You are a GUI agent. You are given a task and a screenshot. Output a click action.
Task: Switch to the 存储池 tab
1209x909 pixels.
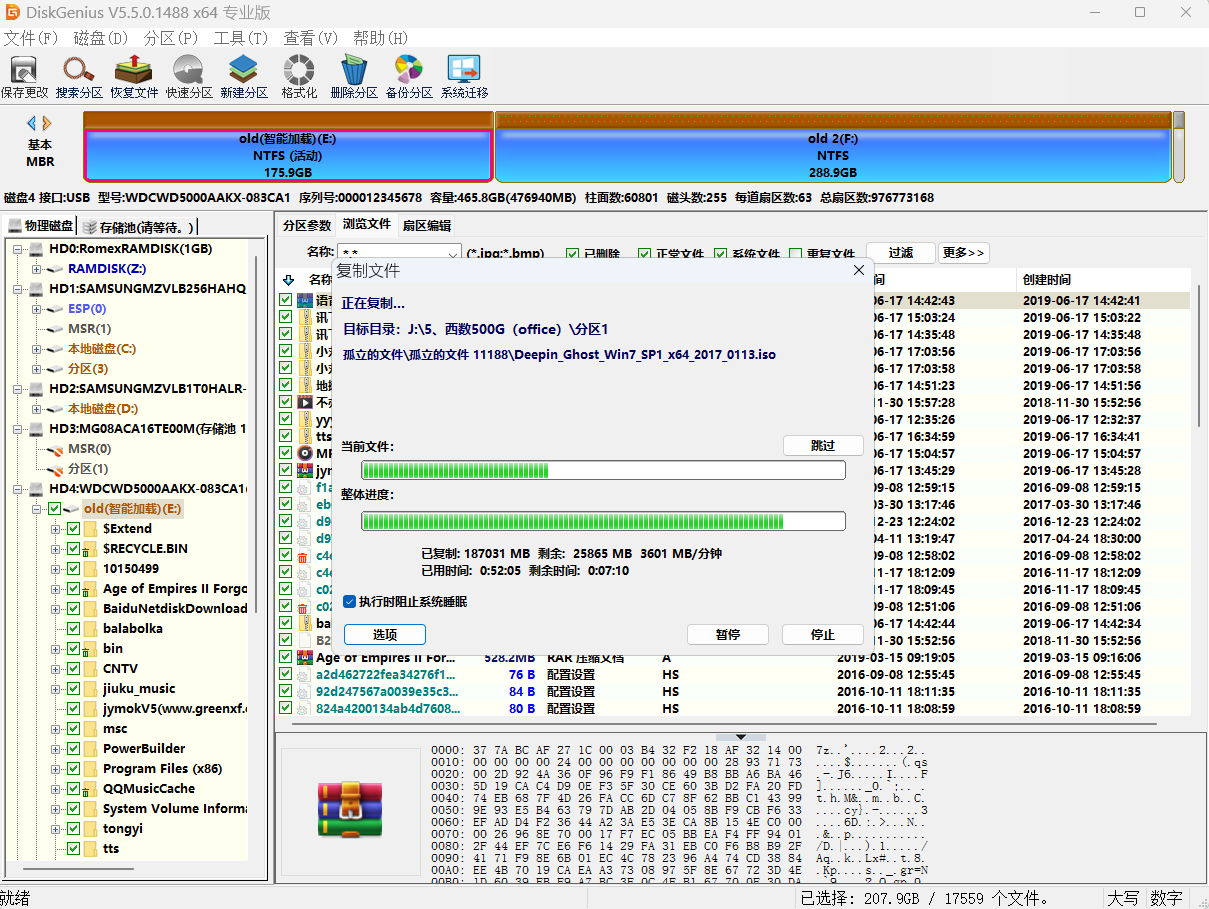(x=140, y=227)
